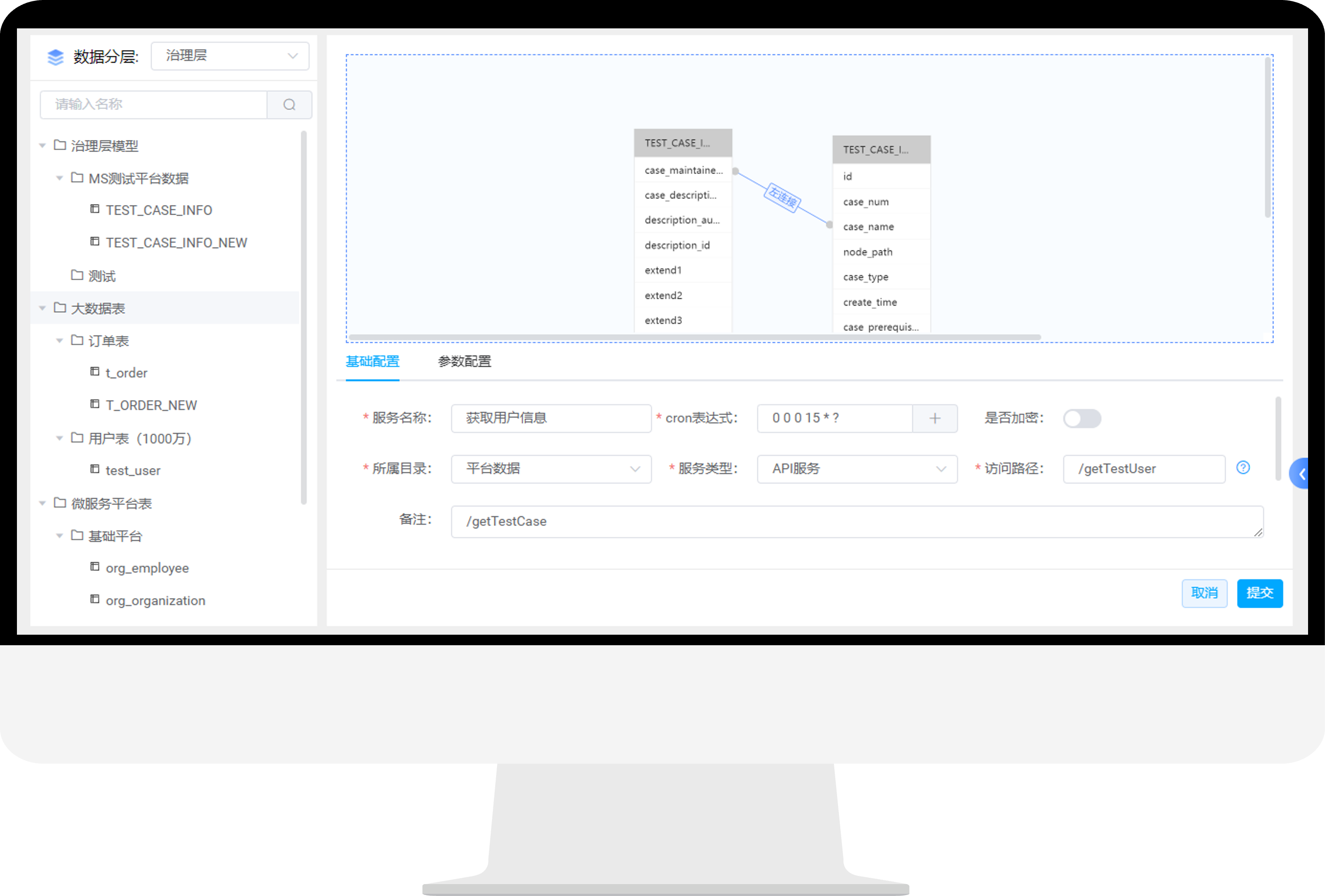Click the help icon beside 访问路径

(1243, 468)
